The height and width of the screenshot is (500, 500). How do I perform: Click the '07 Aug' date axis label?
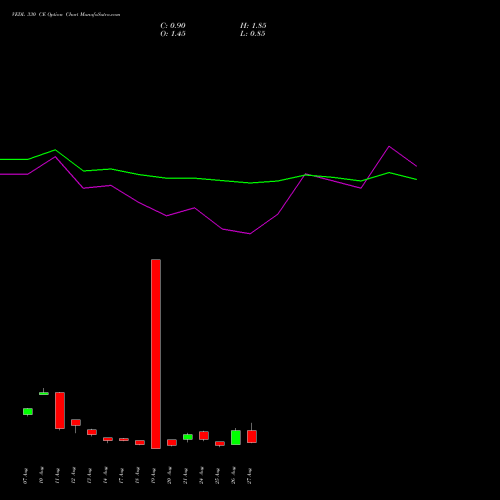[25, 476]
